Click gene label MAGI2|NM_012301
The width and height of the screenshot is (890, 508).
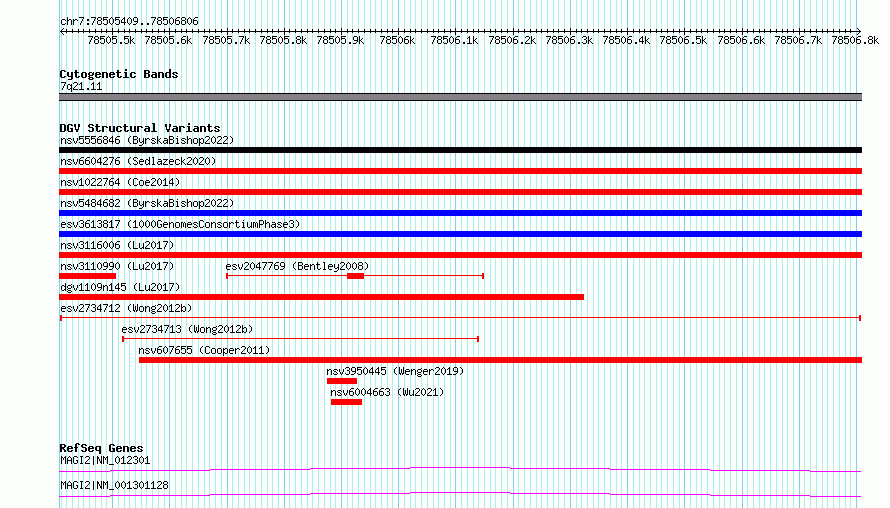coord(105,460)
